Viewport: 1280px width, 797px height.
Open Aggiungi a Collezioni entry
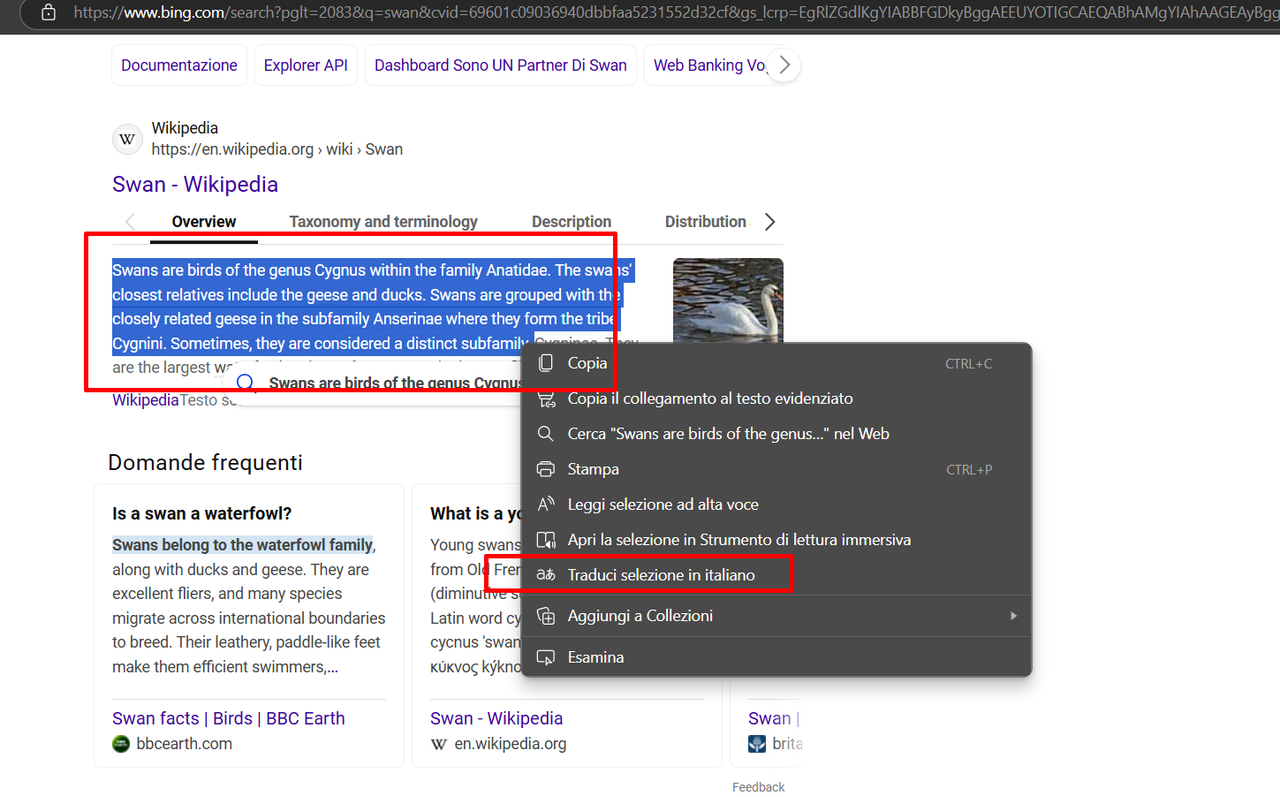pos(776,616)
